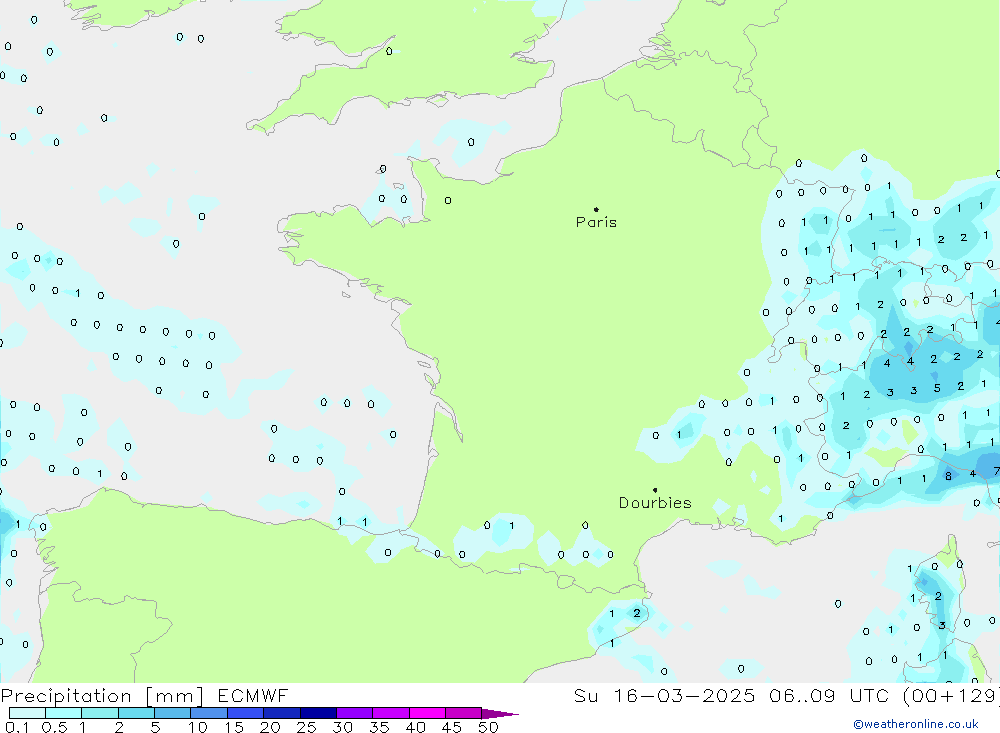Click the date Su 16-03-2025
The width and height of the screenshot is (1000, 733).
coord(664,695)
